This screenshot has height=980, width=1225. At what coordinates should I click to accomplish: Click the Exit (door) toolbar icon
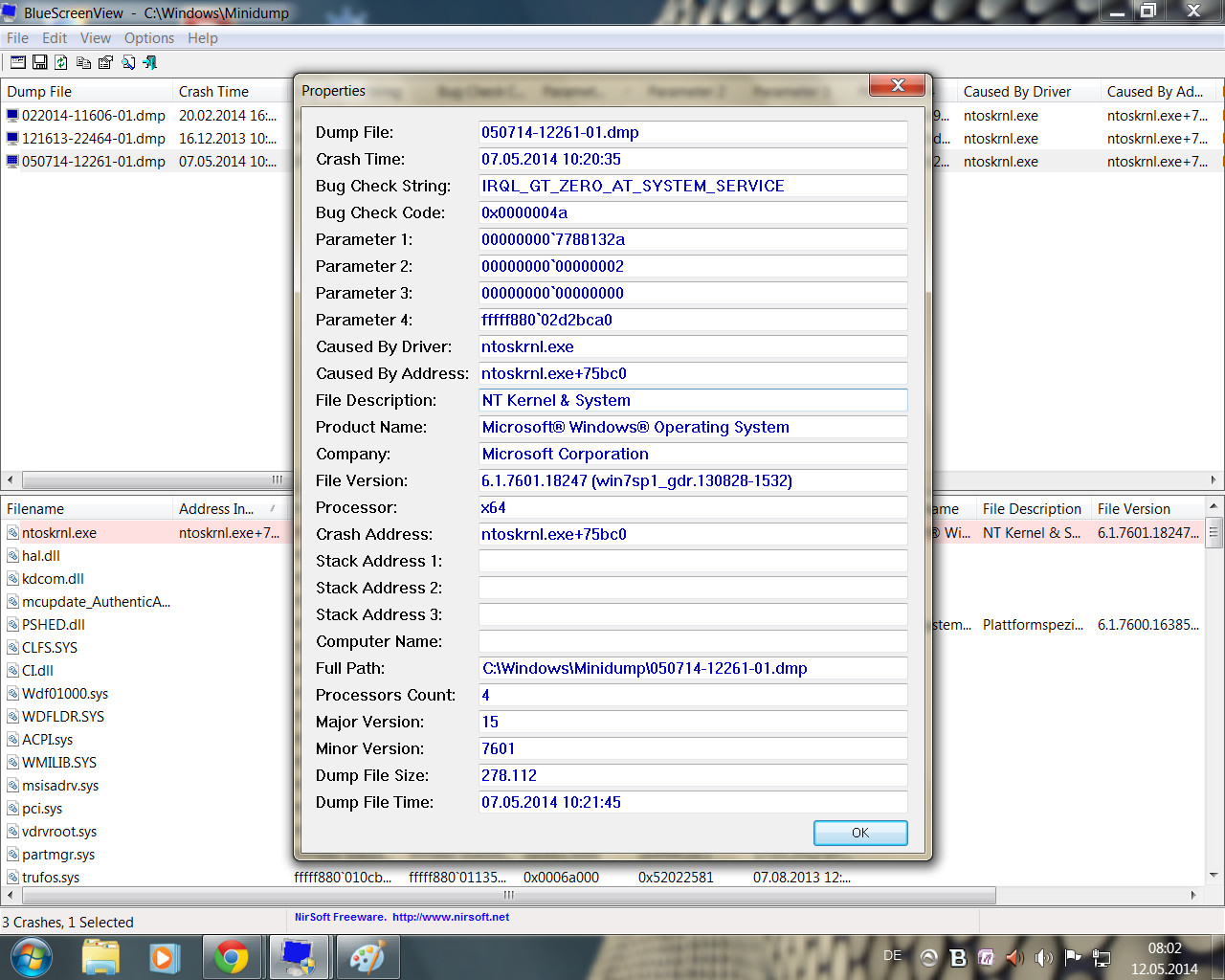[150, 62]
